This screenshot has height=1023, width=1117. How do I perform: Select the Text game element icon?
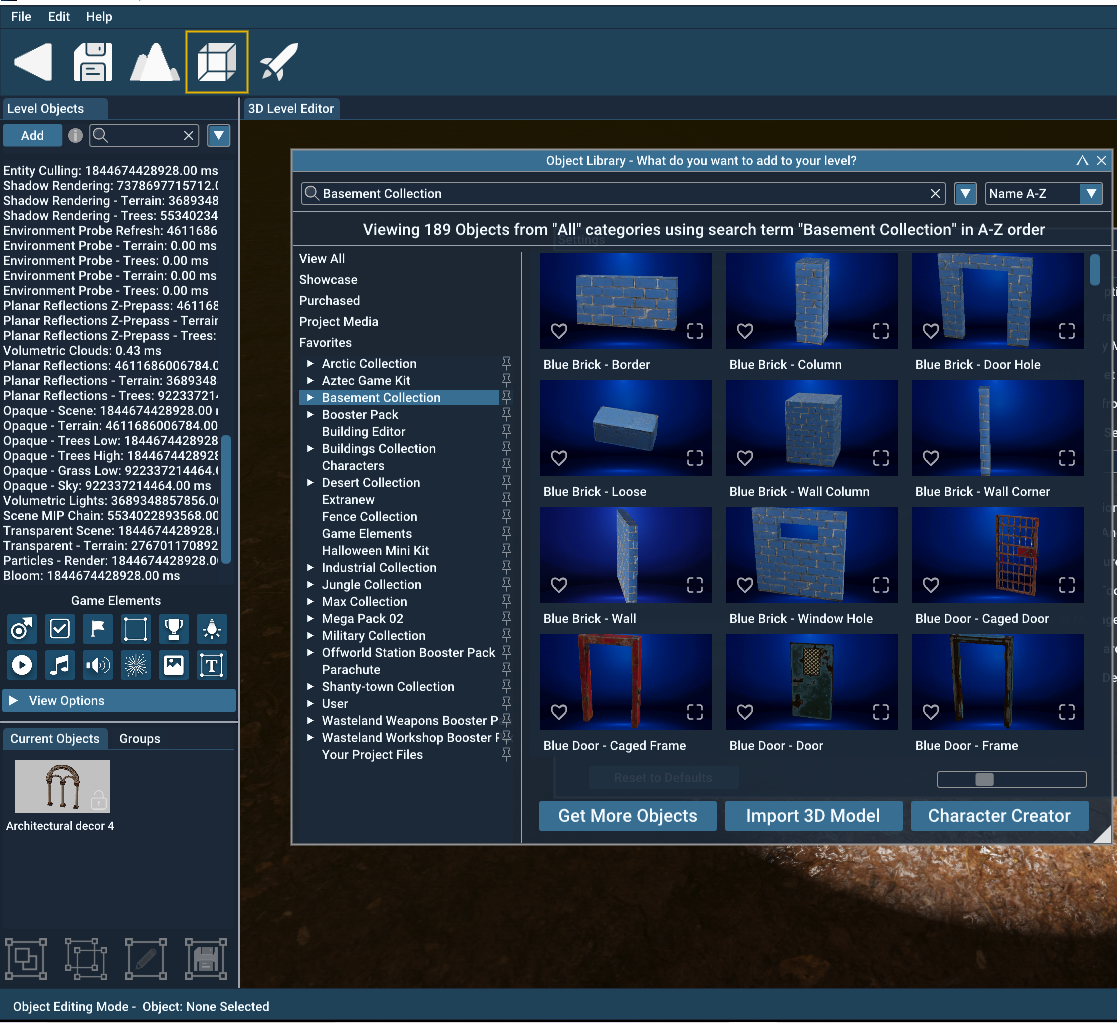[211, 664]
